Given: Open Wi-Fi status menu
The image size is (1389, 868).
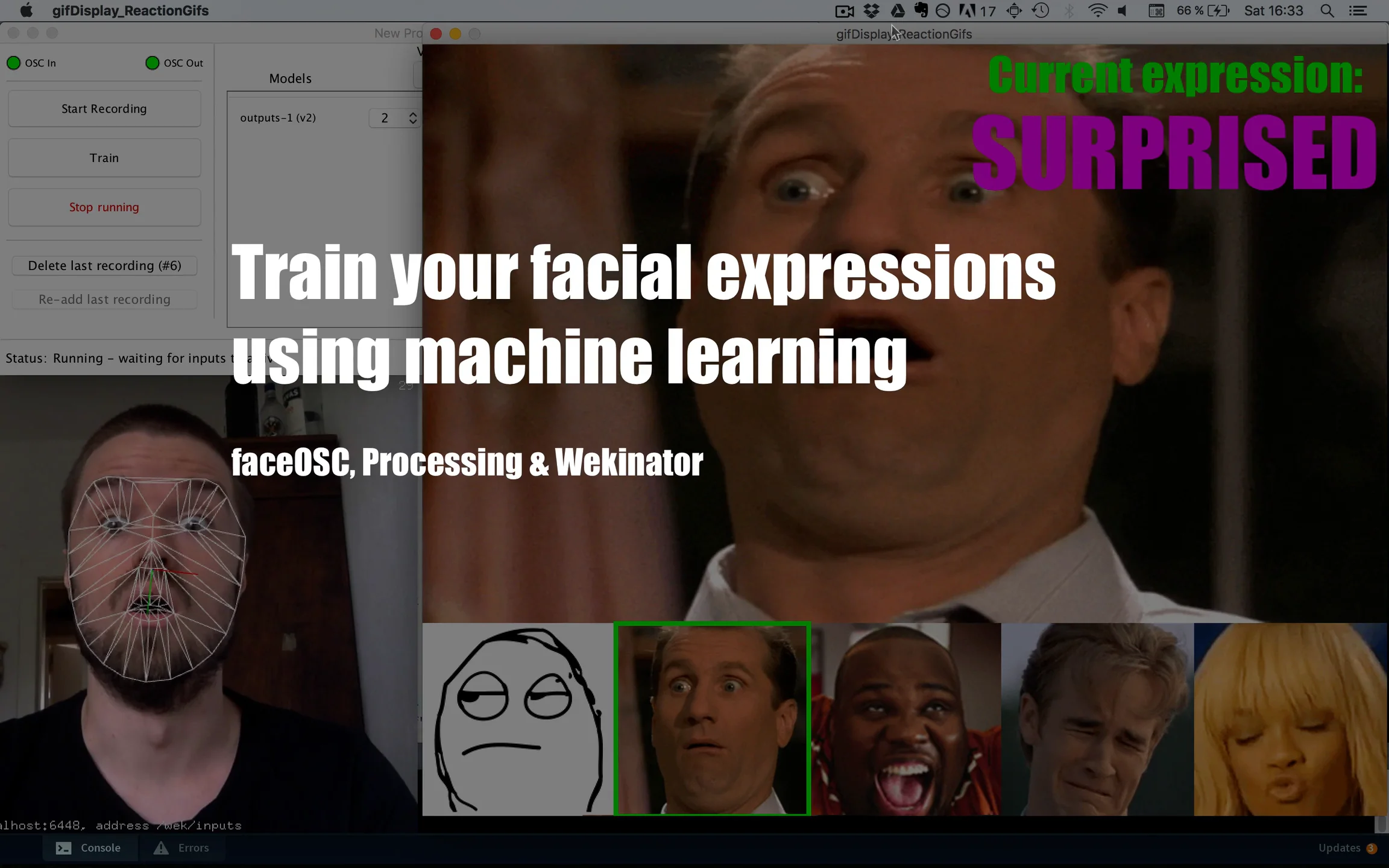Looking at the screenshot, I should coord(1097,10).
